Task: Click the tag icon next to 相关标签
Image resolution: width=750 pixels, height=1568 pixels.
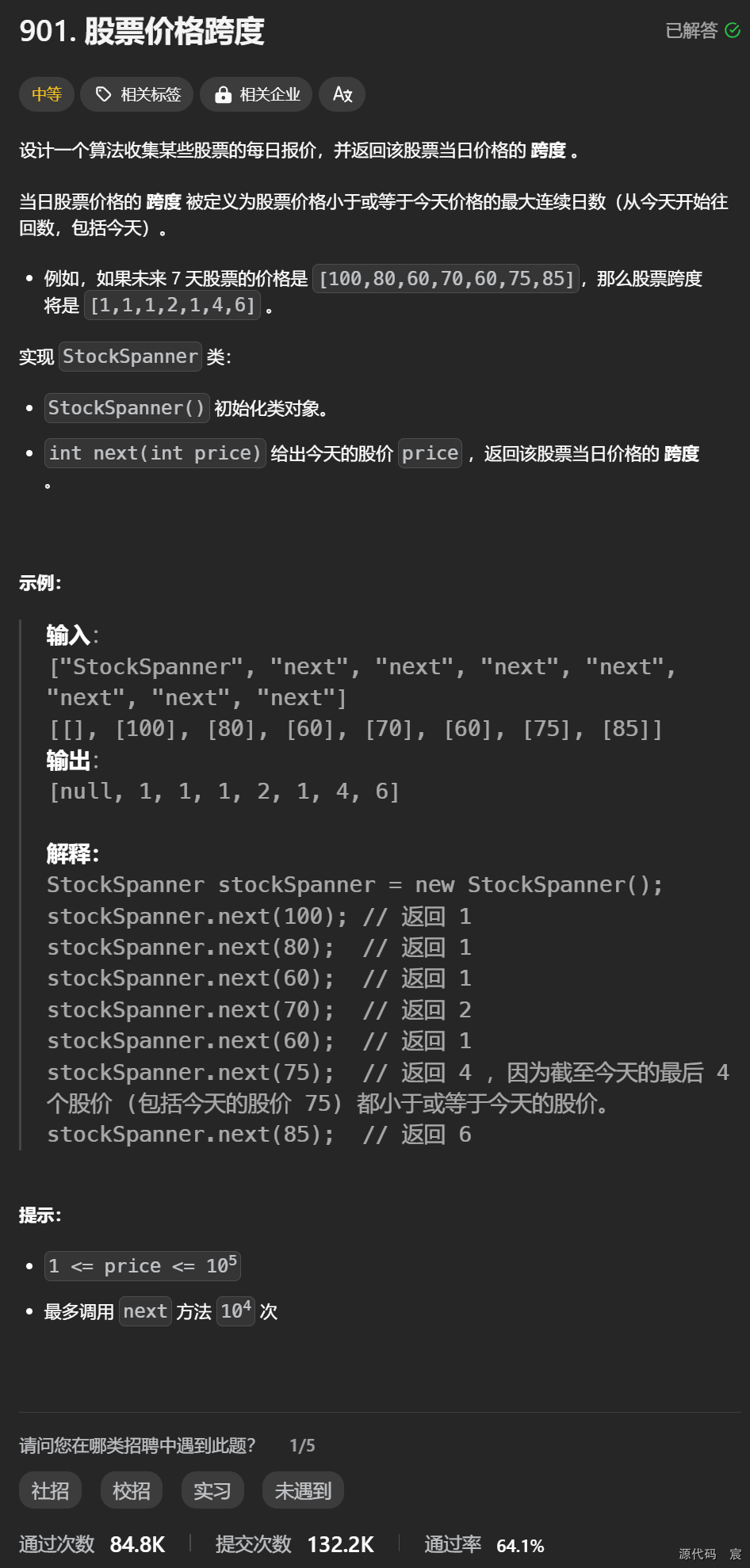Action: point(102,94)
